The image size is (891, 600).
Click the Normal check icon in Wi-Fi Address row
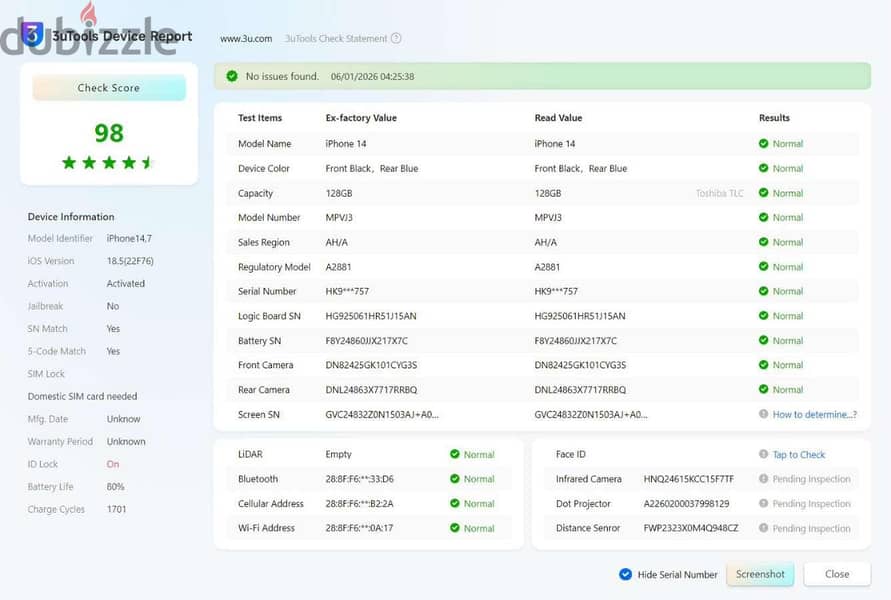pos(455,528)
